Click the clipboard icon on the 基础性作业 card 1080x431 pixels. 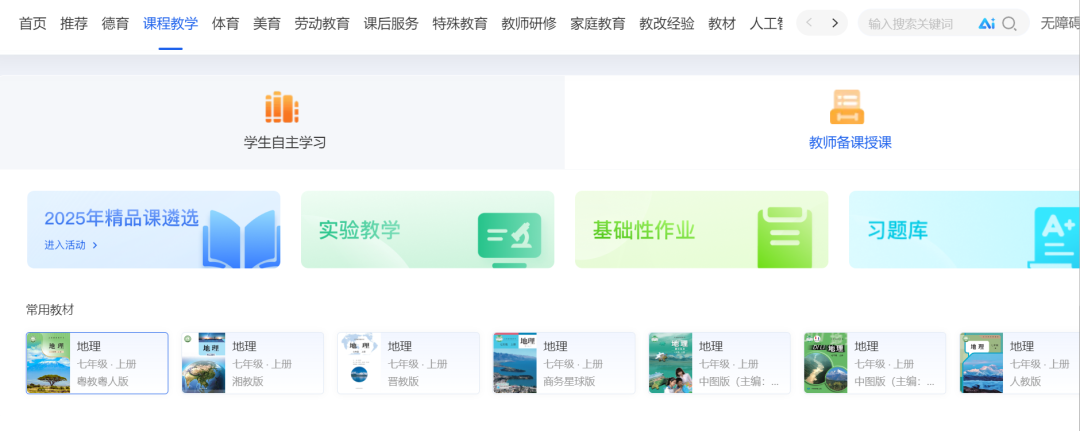click(x=785, y=238)
